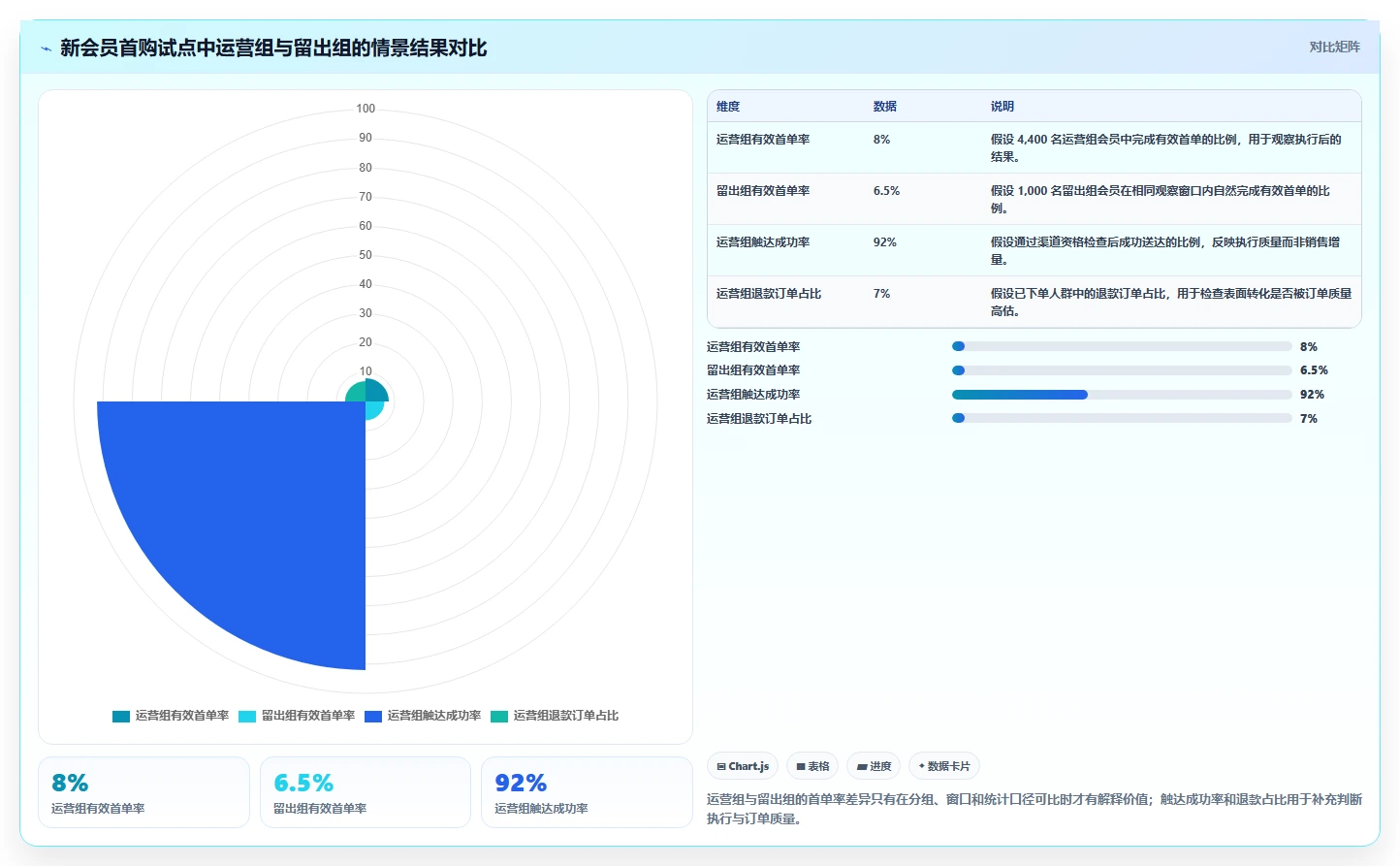The width and height of the screenshot is (1400, 866).
Task: Open the 8% 运营组有效首单率 stat card
Action: tap(143, 792)
